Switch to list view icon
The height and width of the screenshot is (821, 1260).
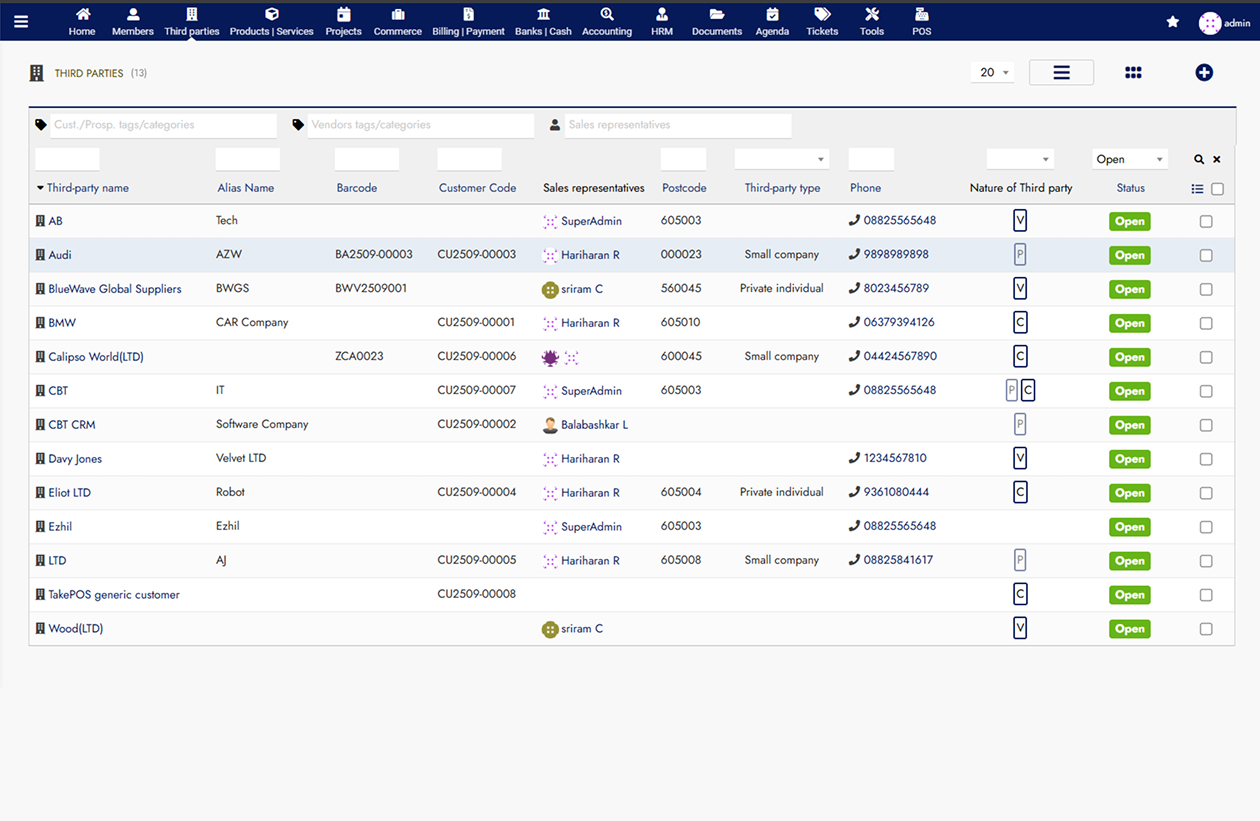1061,73
